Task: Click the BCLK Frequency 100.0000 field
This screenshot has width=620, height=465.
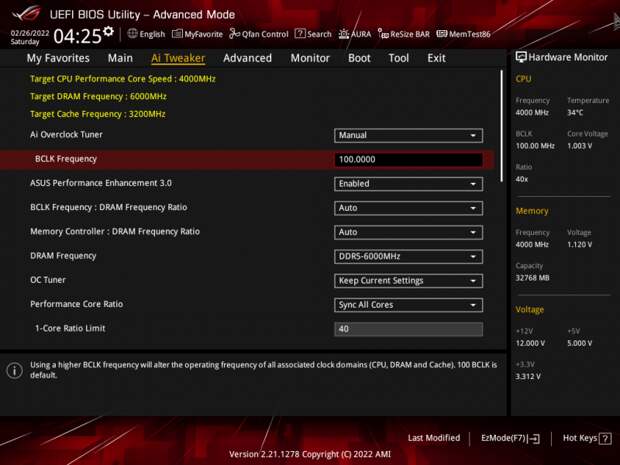Action: coord(408,160)
